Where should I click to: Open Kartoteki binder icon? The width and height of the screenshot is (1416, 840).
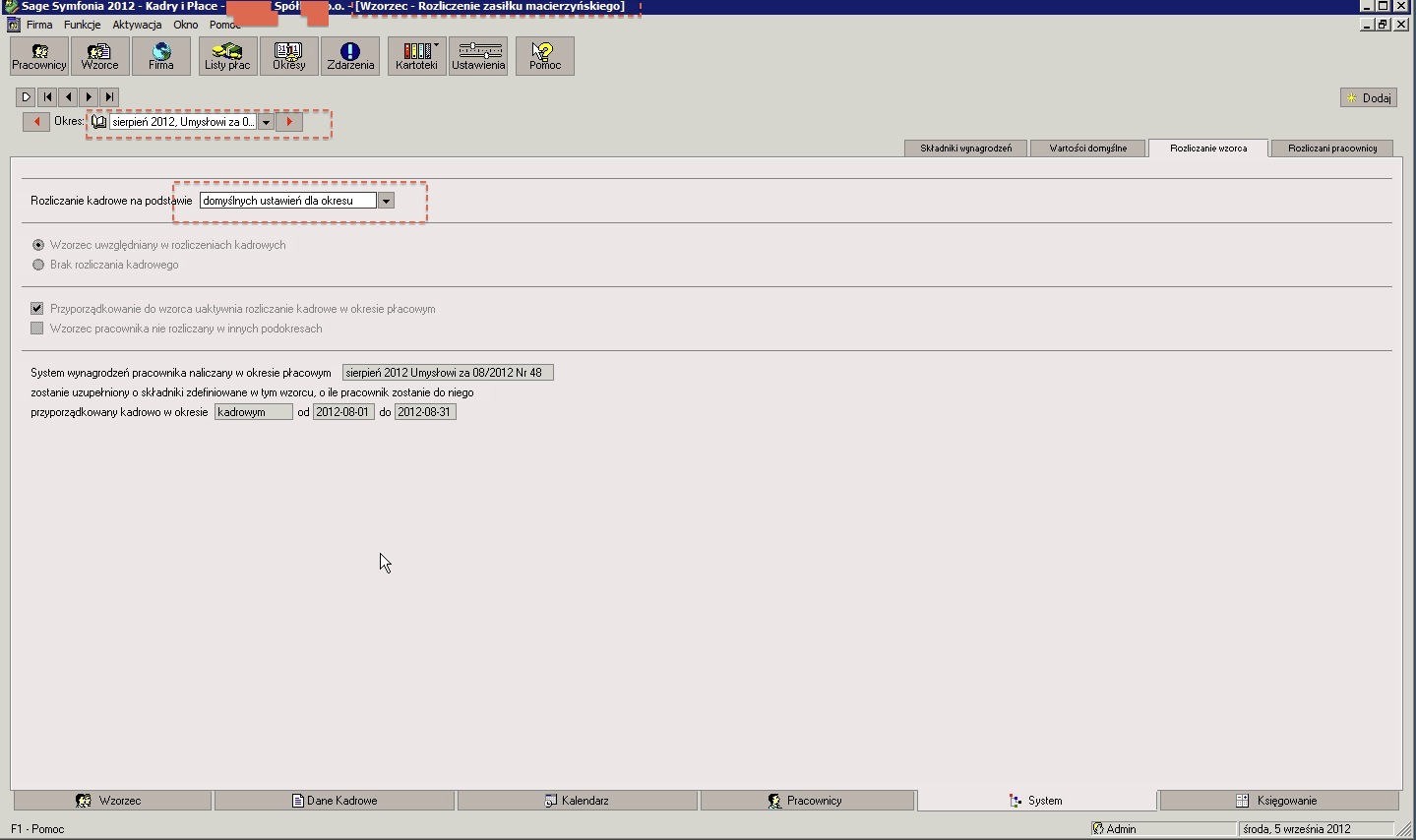(x=416, y=56)
